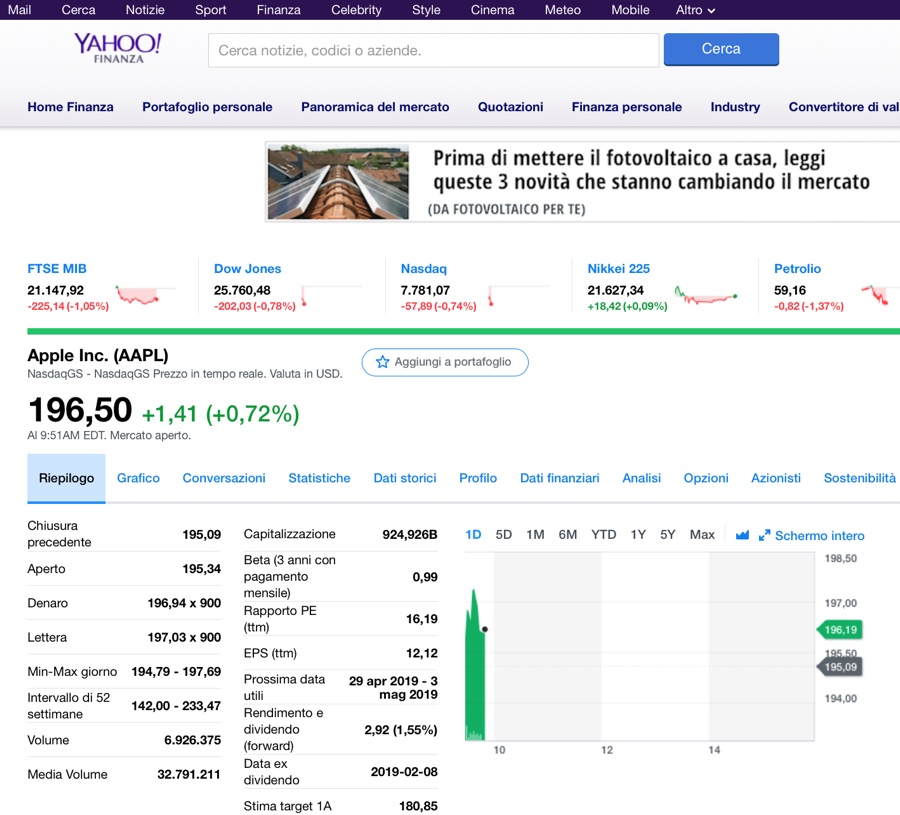Select the YTD chart range
This screenshot has height=815, width=900.
604,535
